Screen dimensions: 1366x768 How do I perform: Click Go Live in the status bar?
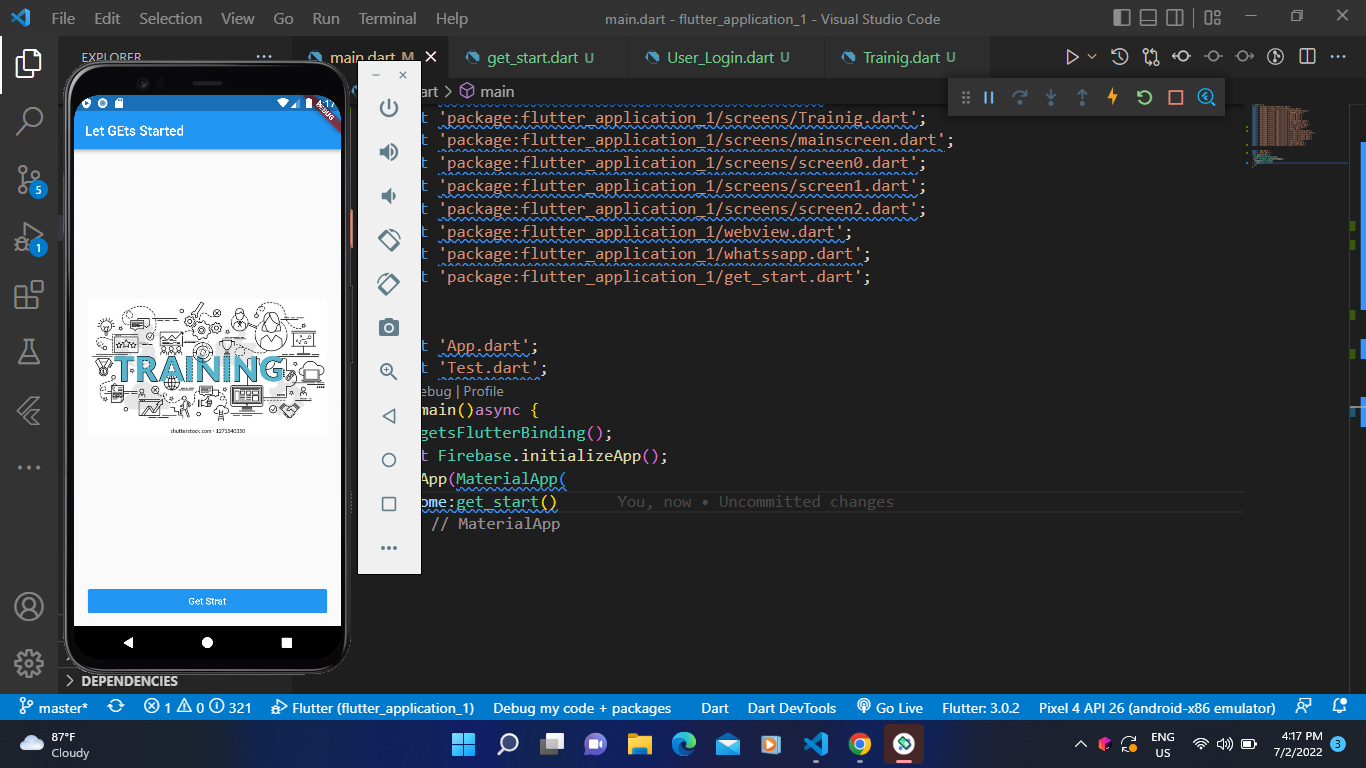pos(889,708)
